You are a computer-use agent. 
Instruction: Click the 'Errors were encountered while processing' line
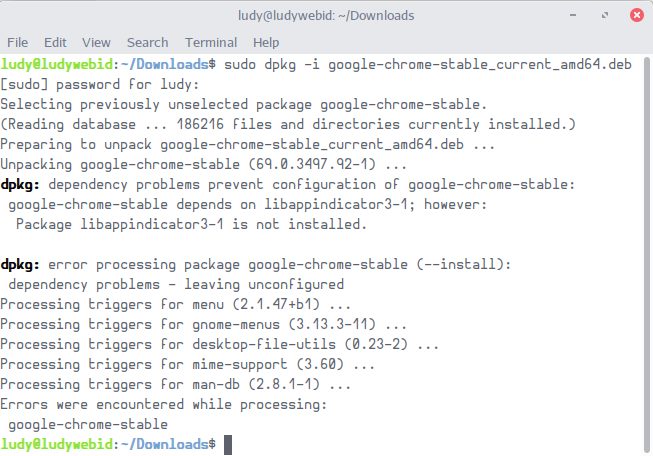[x=164, y=404]
